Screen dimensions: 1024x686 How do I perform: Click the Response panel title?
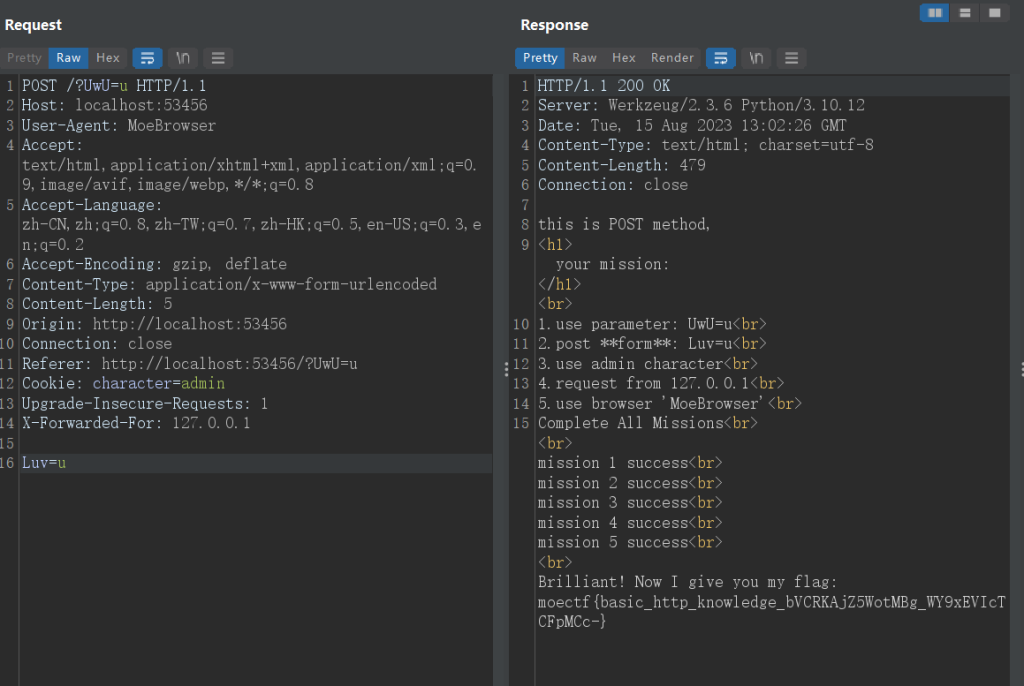(554, 25)
